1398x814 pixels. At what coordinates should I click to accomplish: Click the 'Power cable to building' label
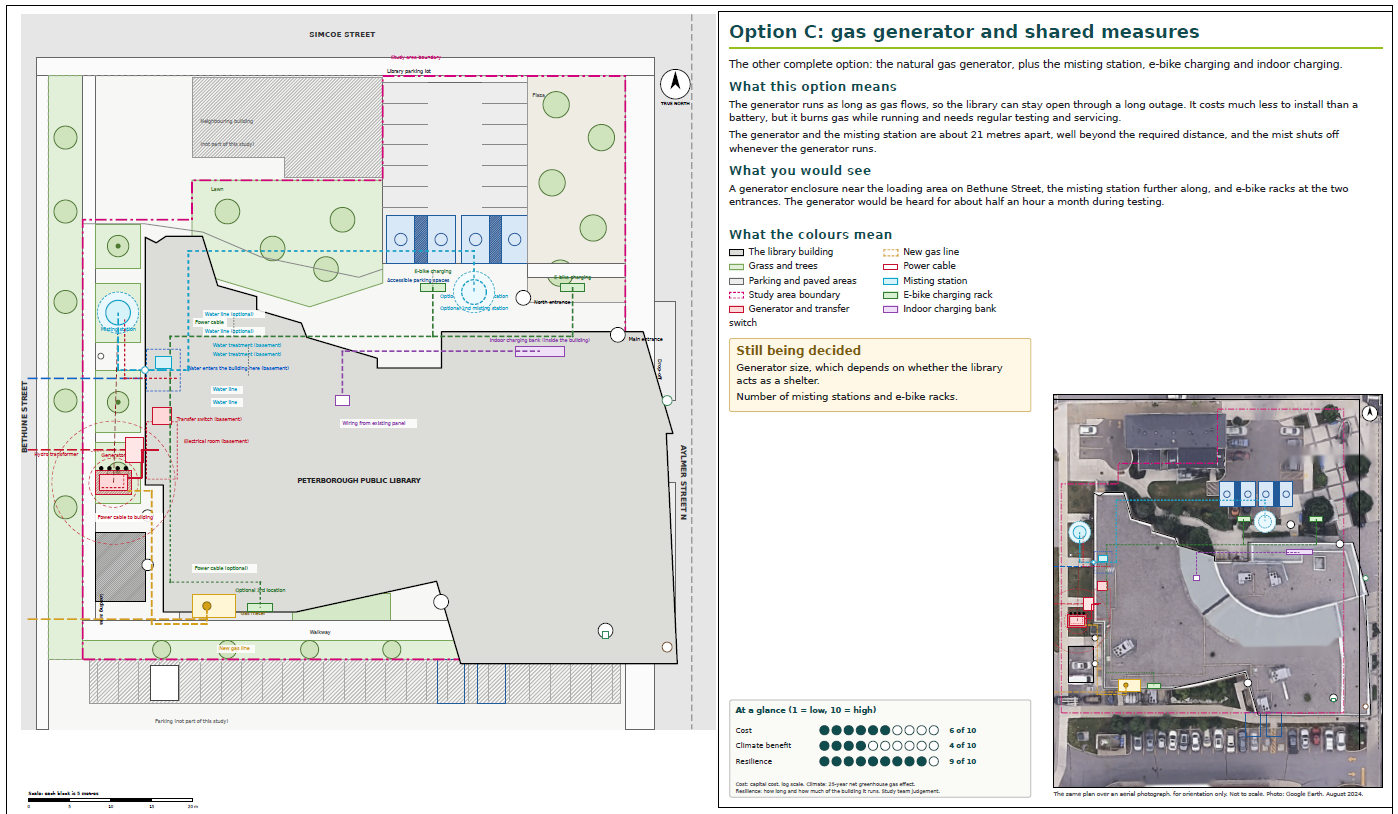coord(125,518)
